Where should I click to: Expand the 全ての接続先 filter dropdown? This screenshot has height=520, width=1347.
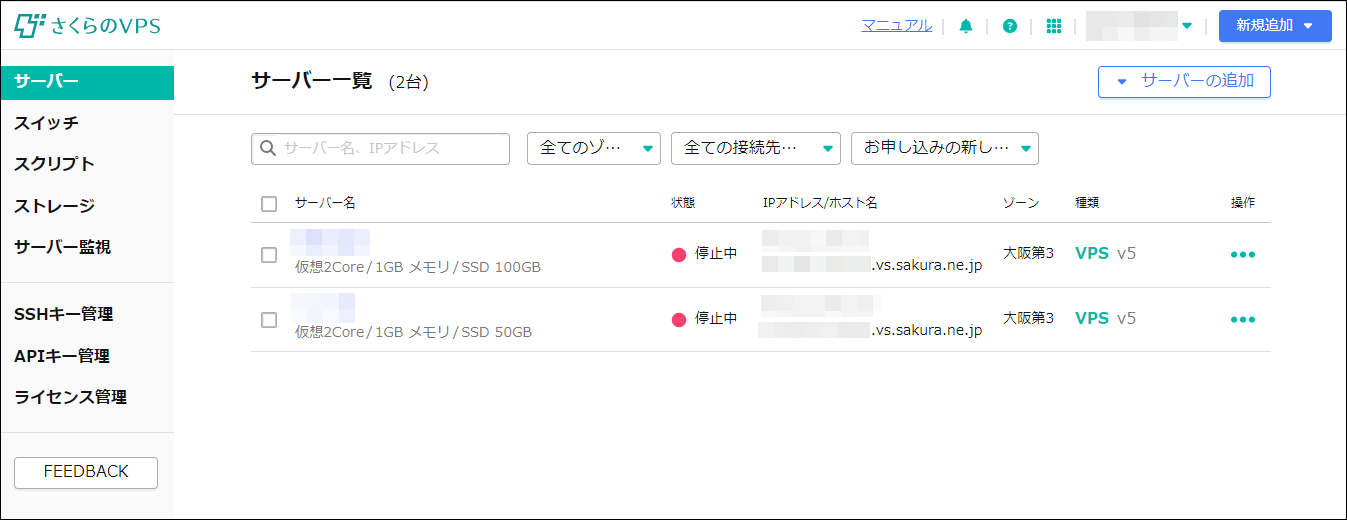[x=755, y=148]
